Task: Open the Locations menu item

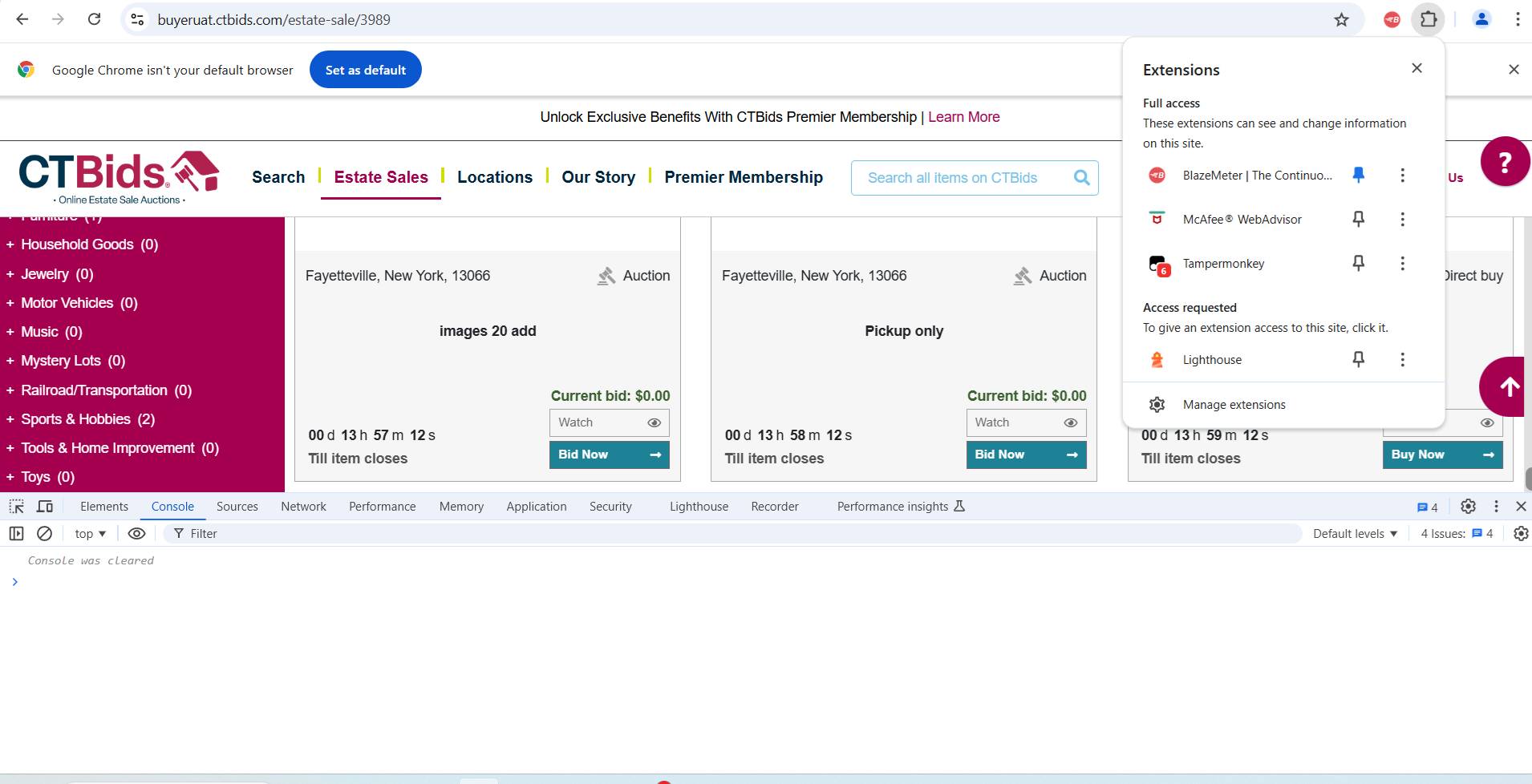Action: (x=494, y=177)
